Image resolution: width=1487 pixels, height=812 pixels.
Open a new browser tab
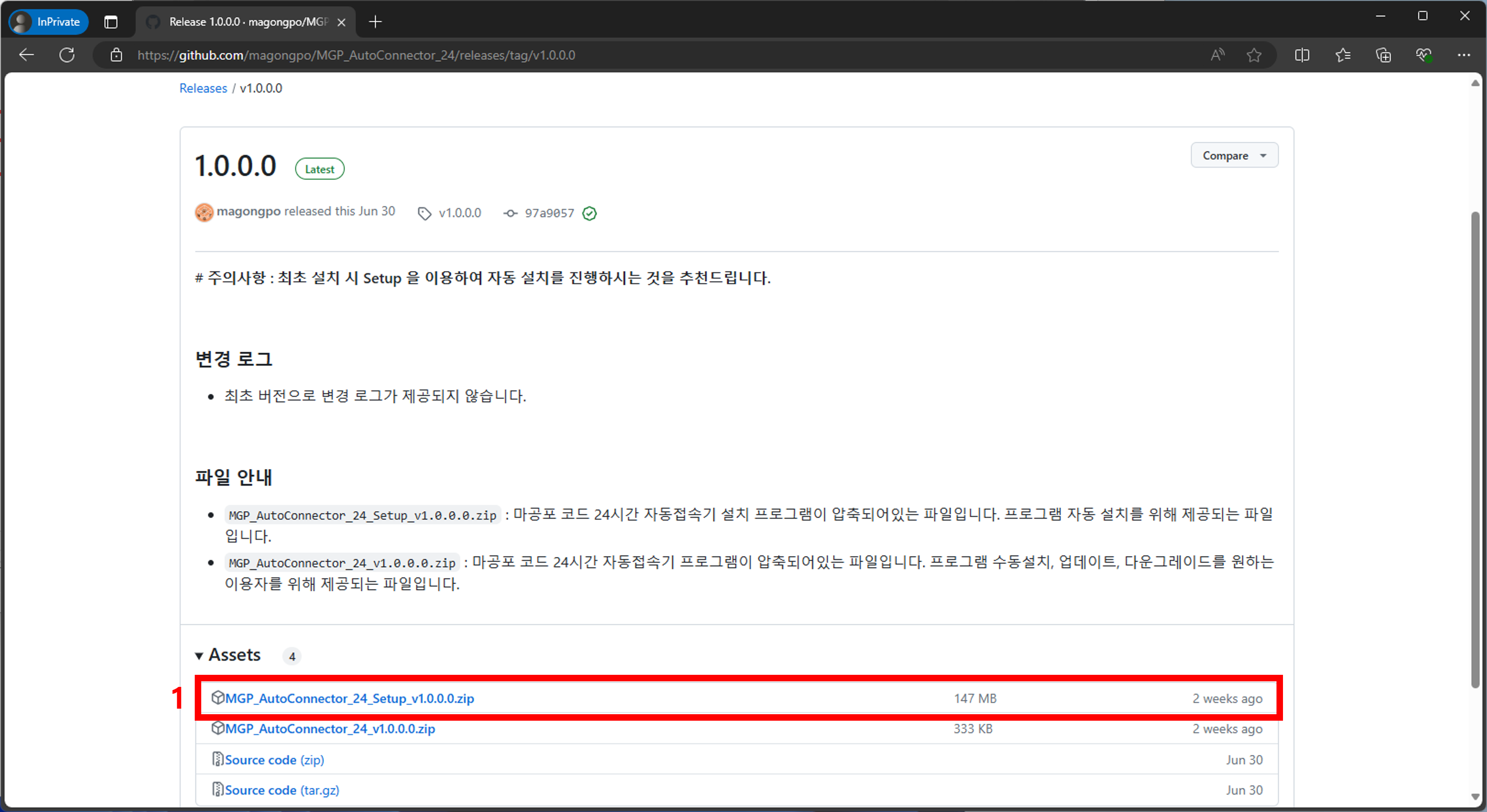tap(375, 22)
